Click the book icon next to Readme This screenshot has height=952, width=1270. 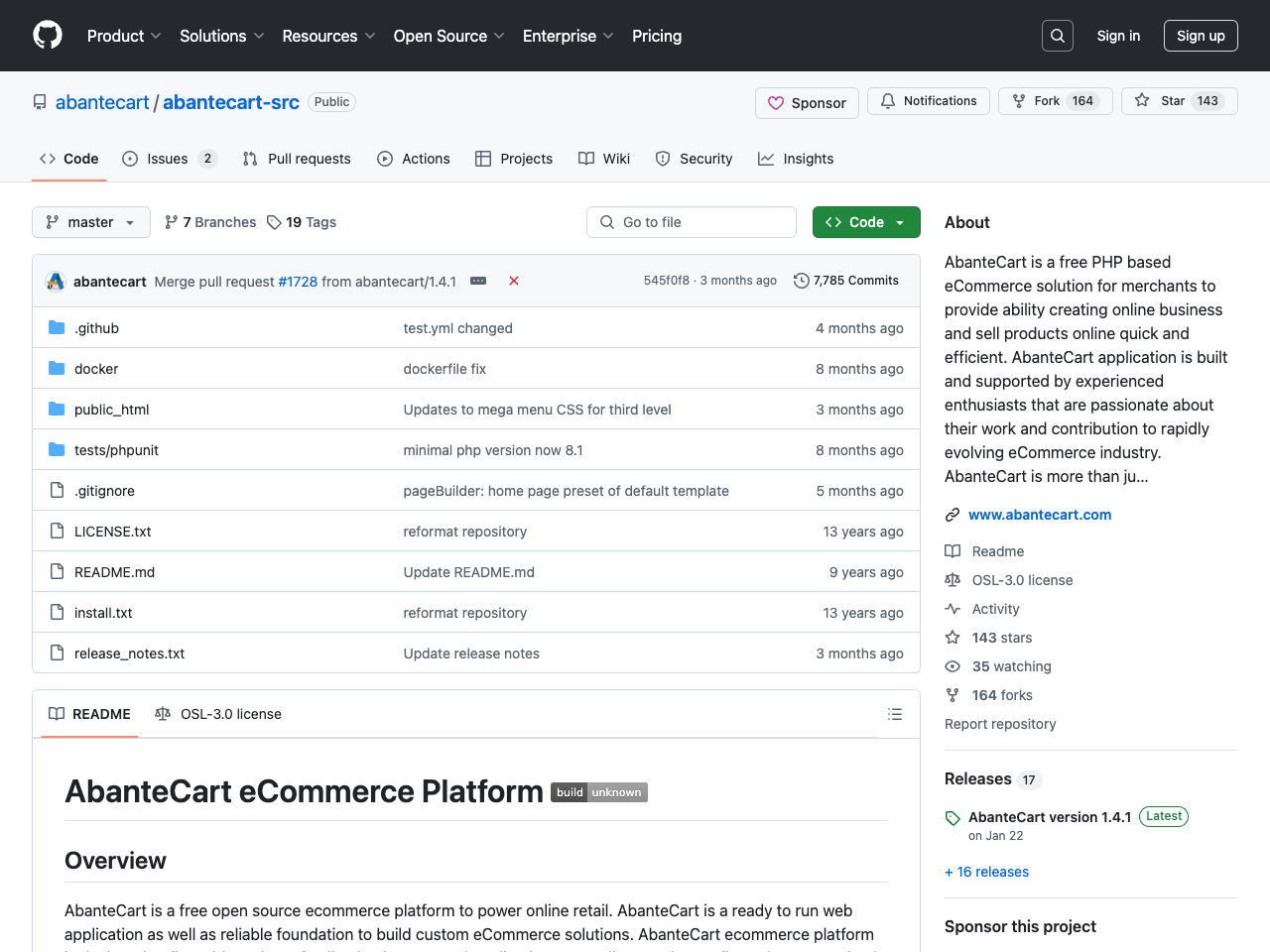tap(952, 551)
